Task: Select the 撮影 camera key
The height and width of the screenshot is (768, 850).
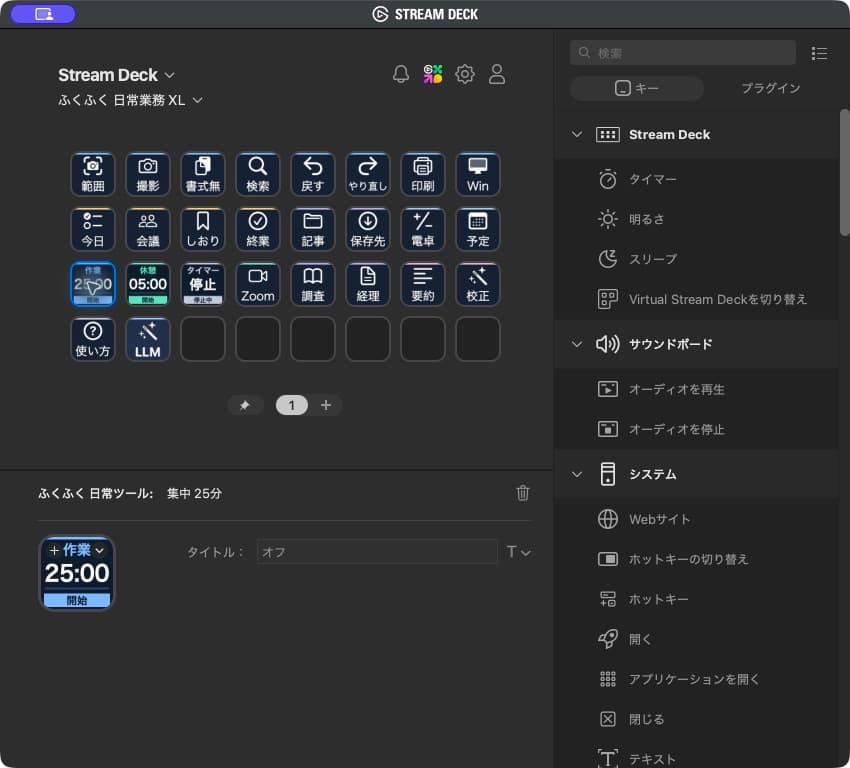Action: (x=148, y=174)
